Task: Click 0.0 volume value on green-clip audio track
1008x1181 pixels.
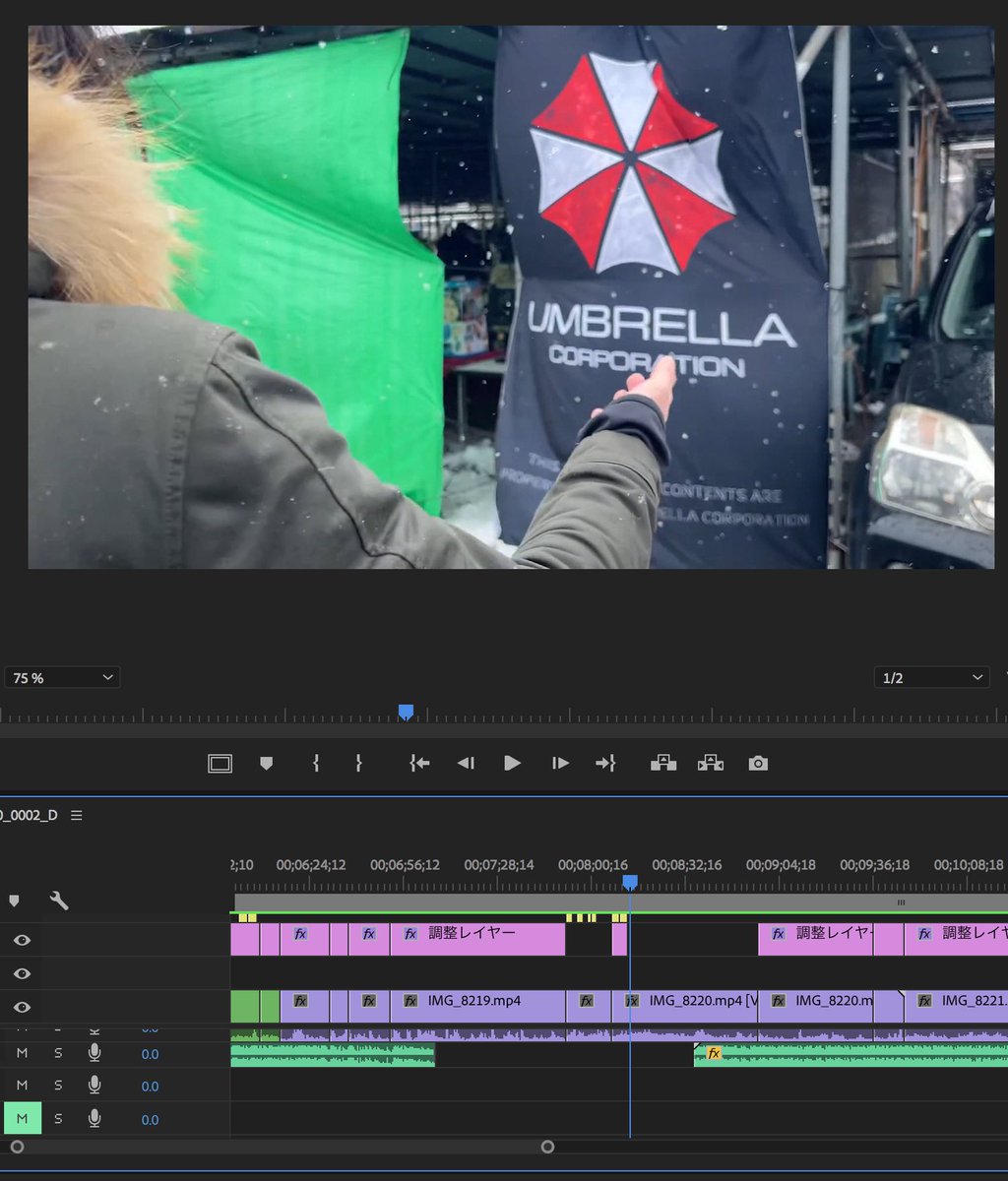Action: point(150,1054)
